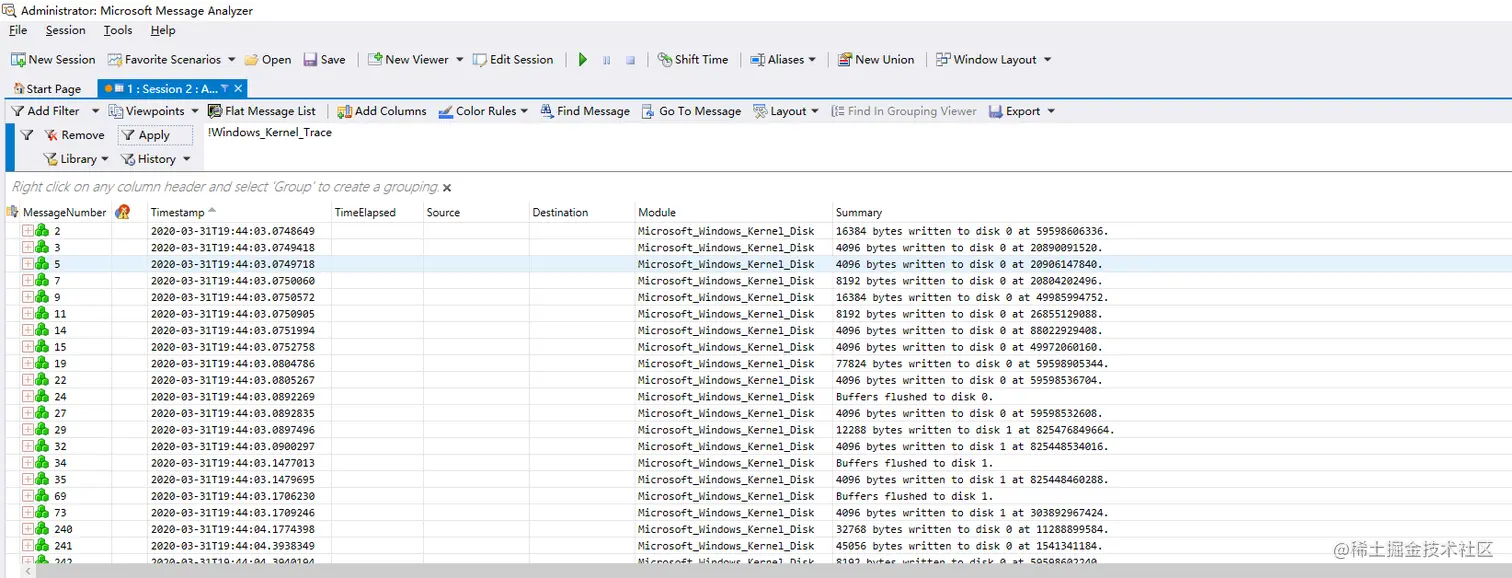Open the Help menu
This screenshot has width=1512, height=578.
[163, 30]
